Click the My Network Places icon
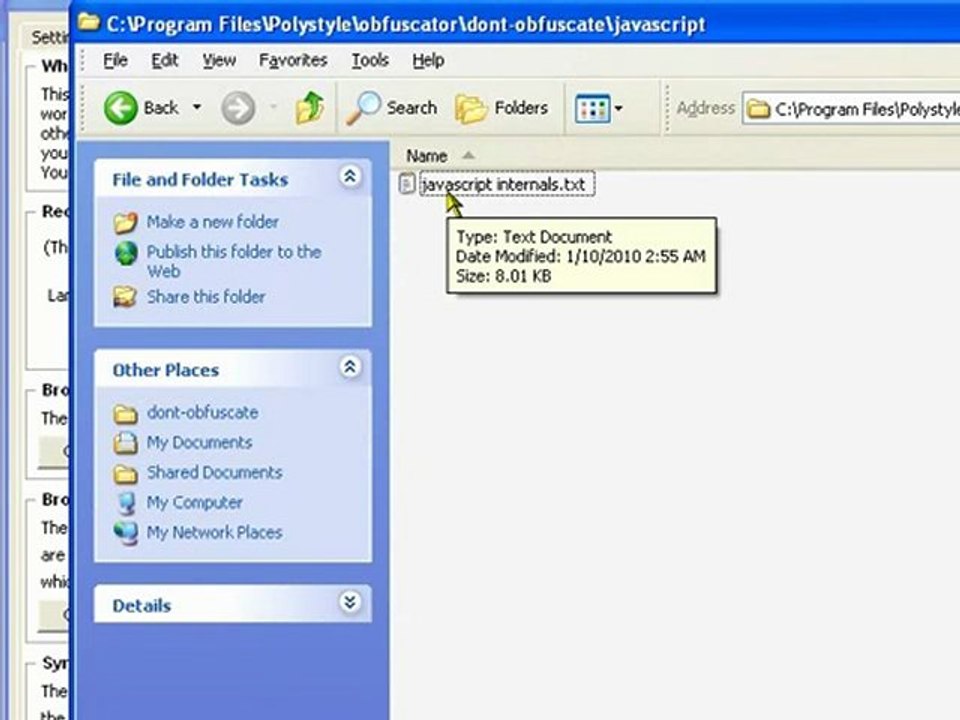The image size is (960, 720). [126, 532]
